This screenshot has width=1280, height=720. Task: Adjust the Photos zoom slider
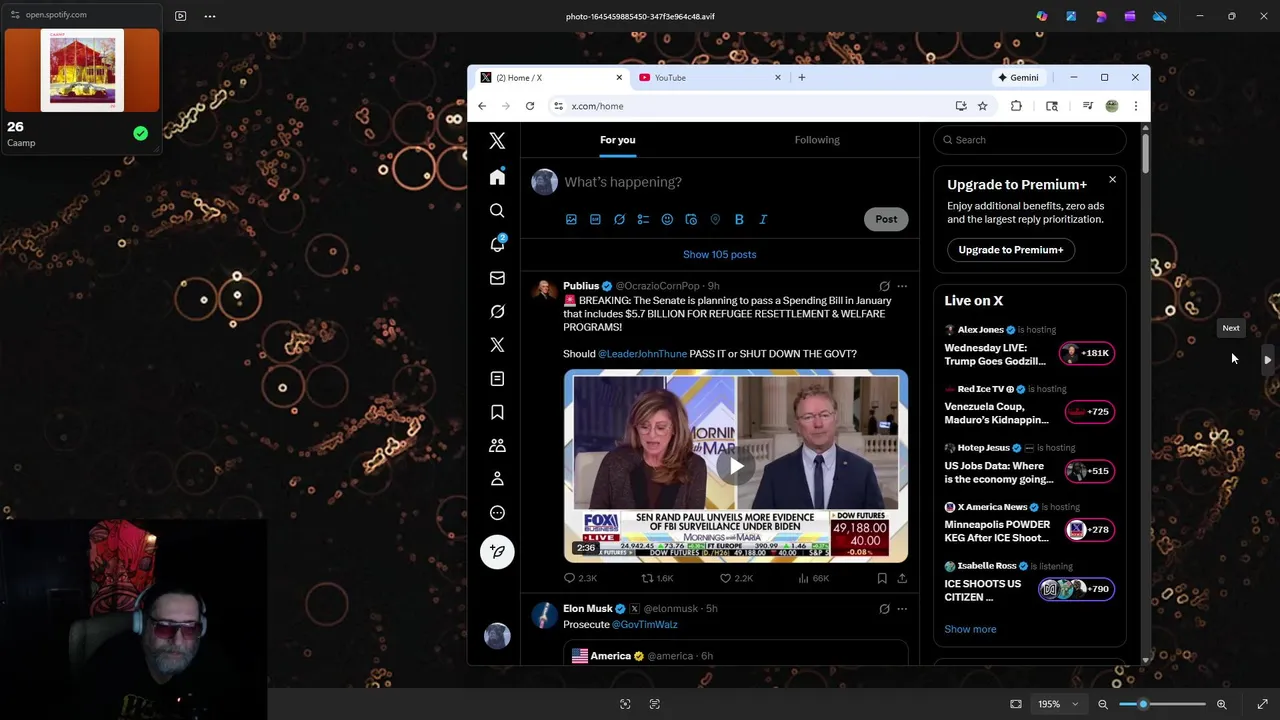pyautogui.click(x=1162, y=704)
